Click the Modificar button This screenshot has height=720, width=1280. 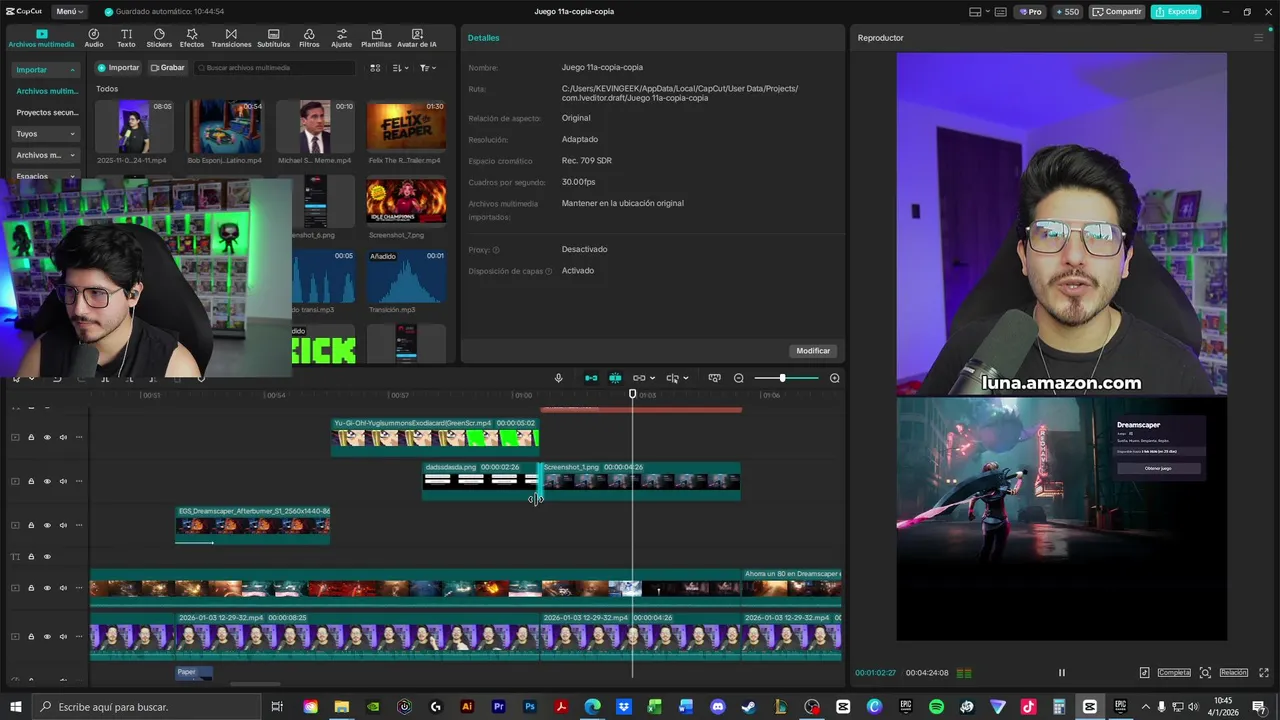pyautogui.click(x=813, y=351)
